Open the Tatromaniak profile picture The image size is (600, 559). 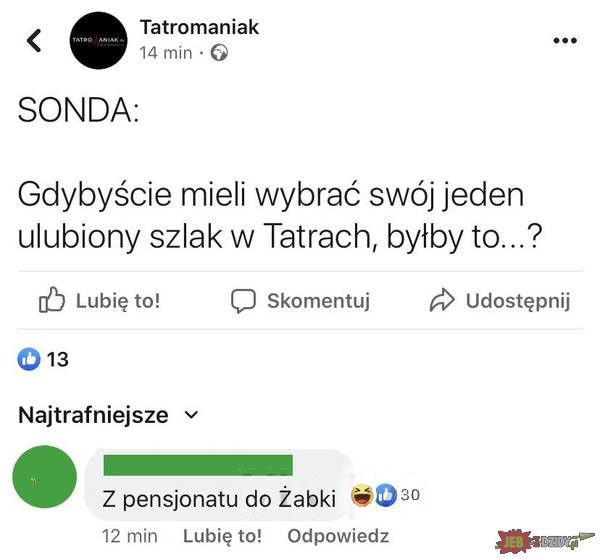(99, 40)
